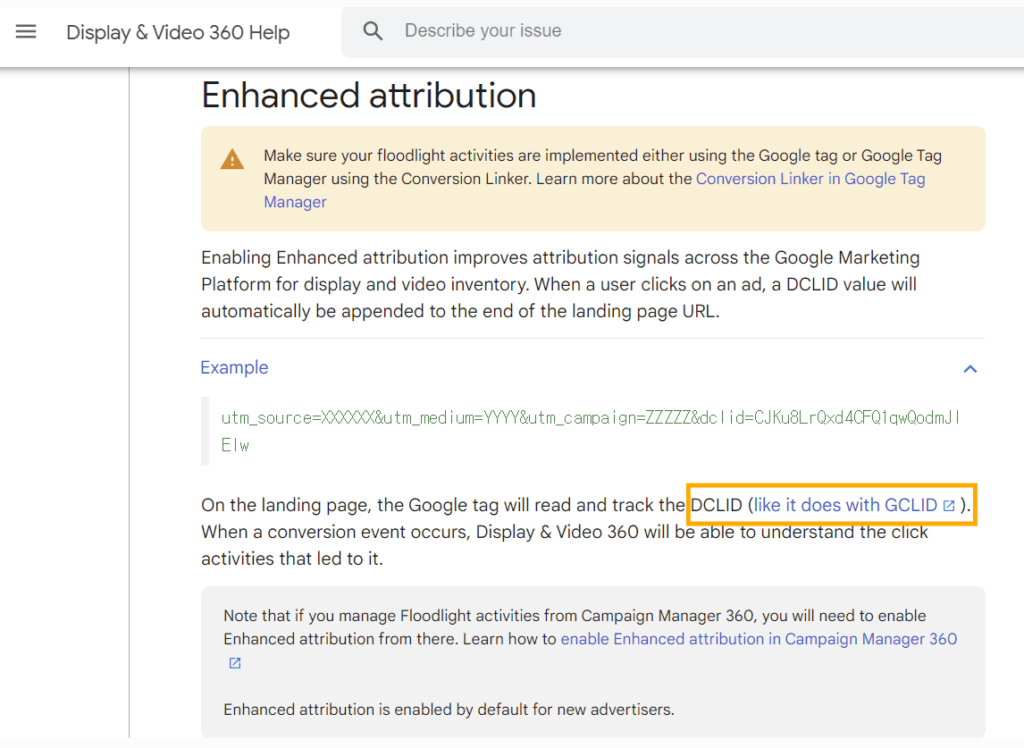Screen dimensions: 1024x748
Task: Click the warning triangle icon
Action: coord(232,159)
